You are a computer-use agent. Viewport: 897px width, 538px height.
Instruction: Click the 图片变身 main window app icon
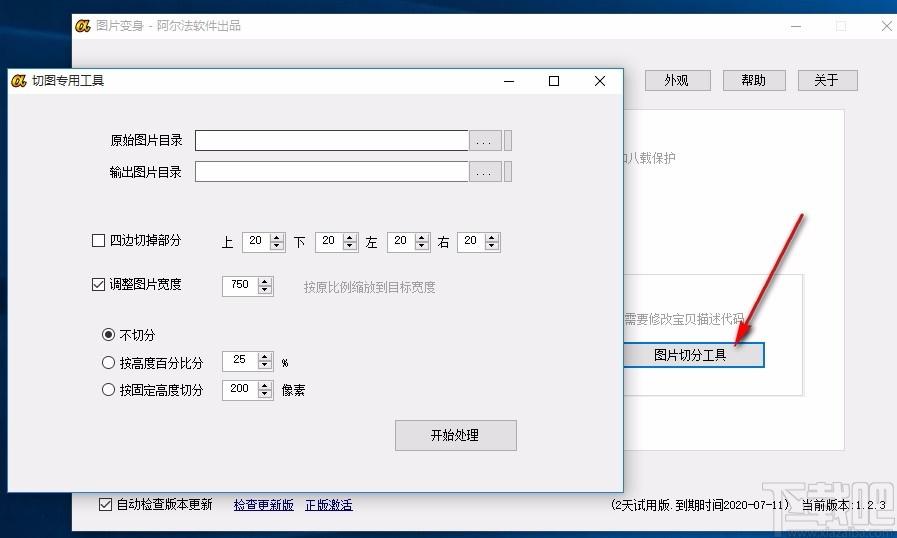pyautogui.click(x=83, y=26)
